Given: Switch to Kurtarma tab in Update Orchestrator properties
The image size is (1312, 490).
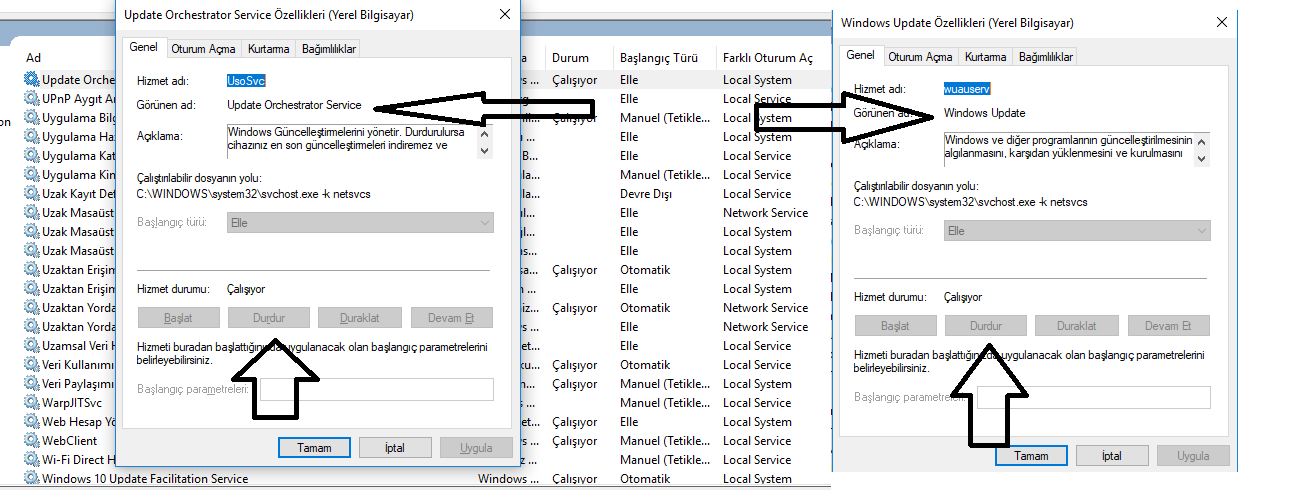Looking at the screenshot, I should 269,49.
